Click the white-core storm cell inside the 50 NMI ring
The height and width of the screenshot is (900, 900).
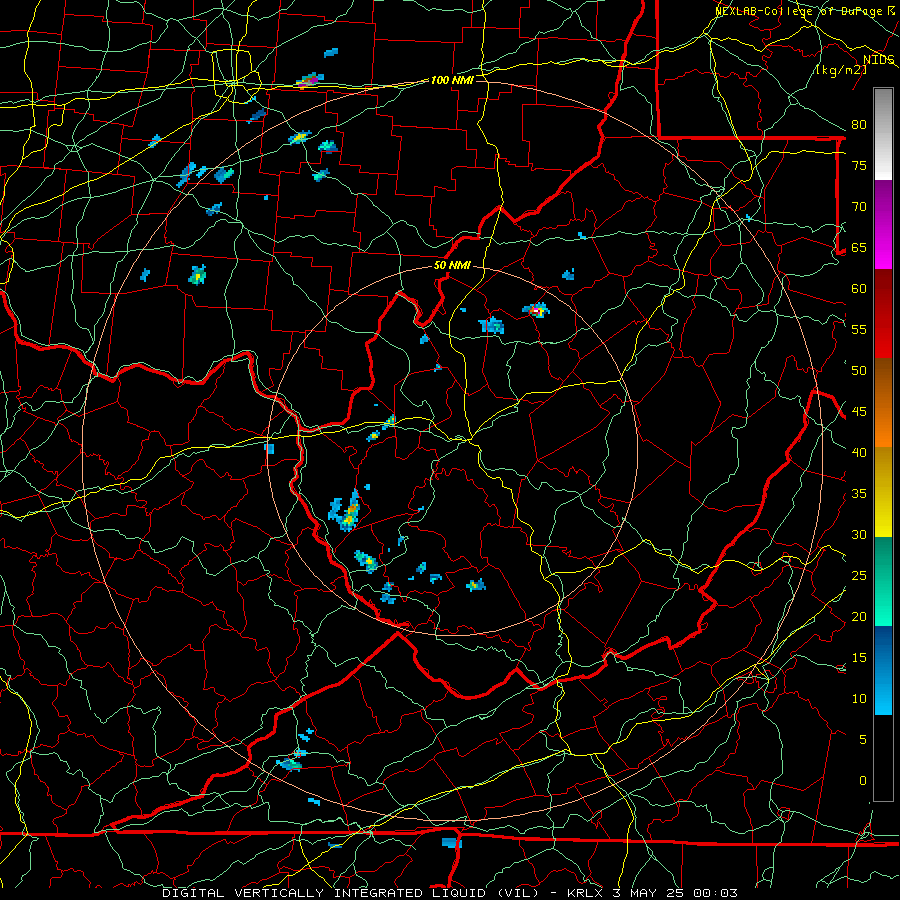[537, 311]
